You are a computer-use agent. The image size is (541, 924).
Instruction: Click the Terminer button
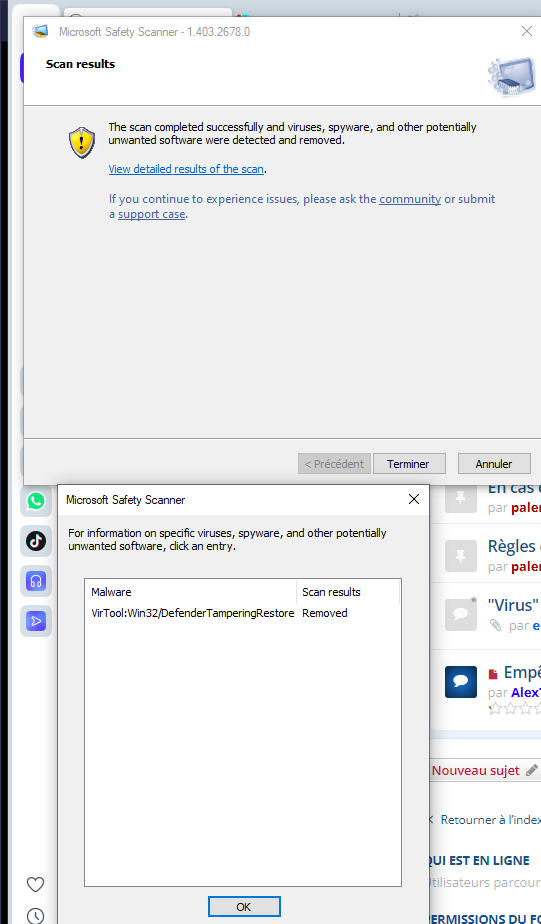[x=408, y=464]
